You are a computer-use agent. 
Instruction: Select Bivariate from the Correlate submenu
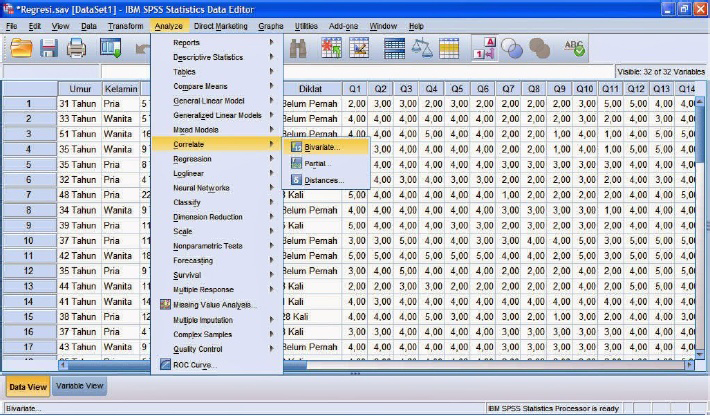coord(321,146)
